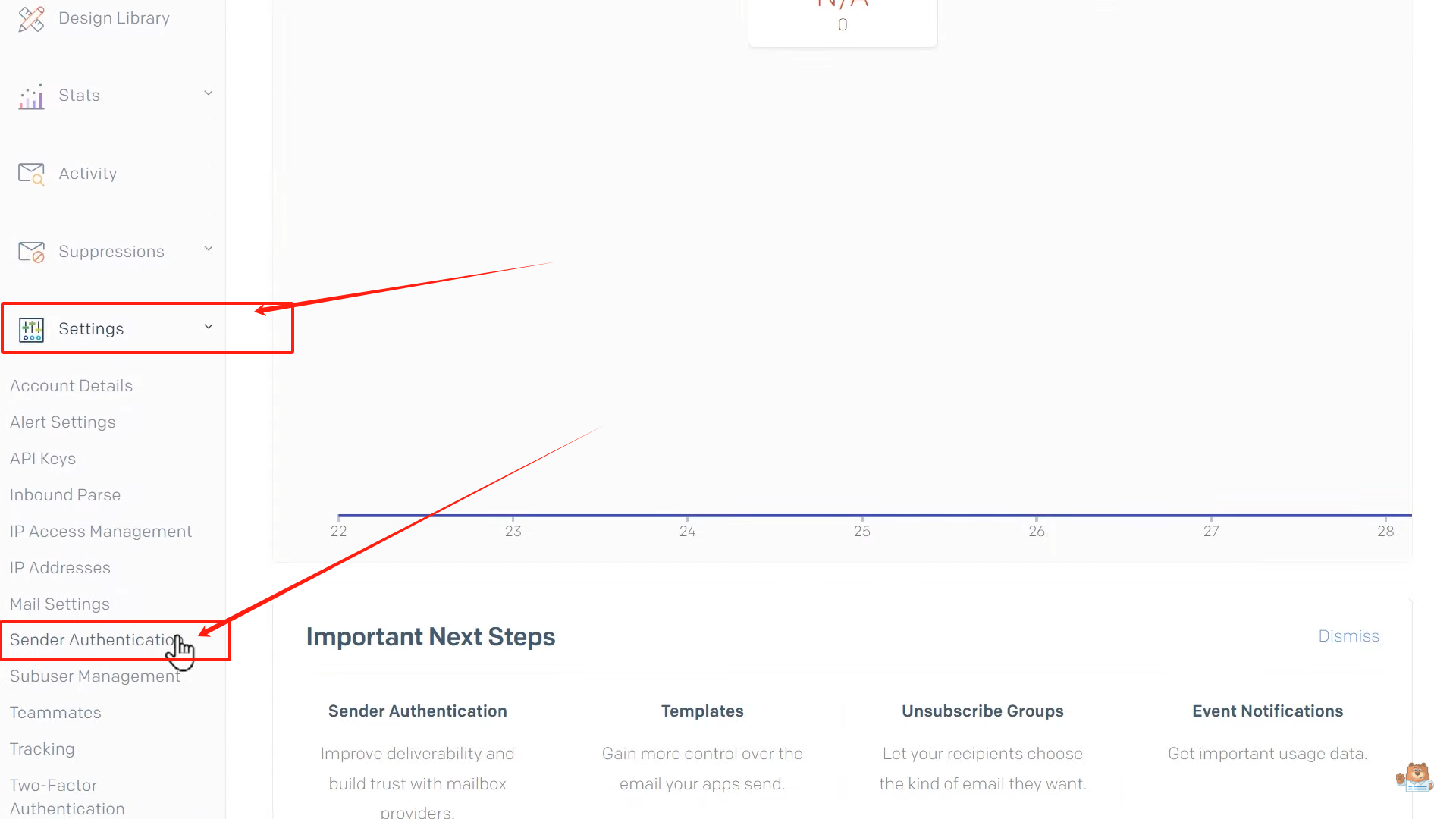
Task: Open IP Access Management page
Action: pos(101,532)
